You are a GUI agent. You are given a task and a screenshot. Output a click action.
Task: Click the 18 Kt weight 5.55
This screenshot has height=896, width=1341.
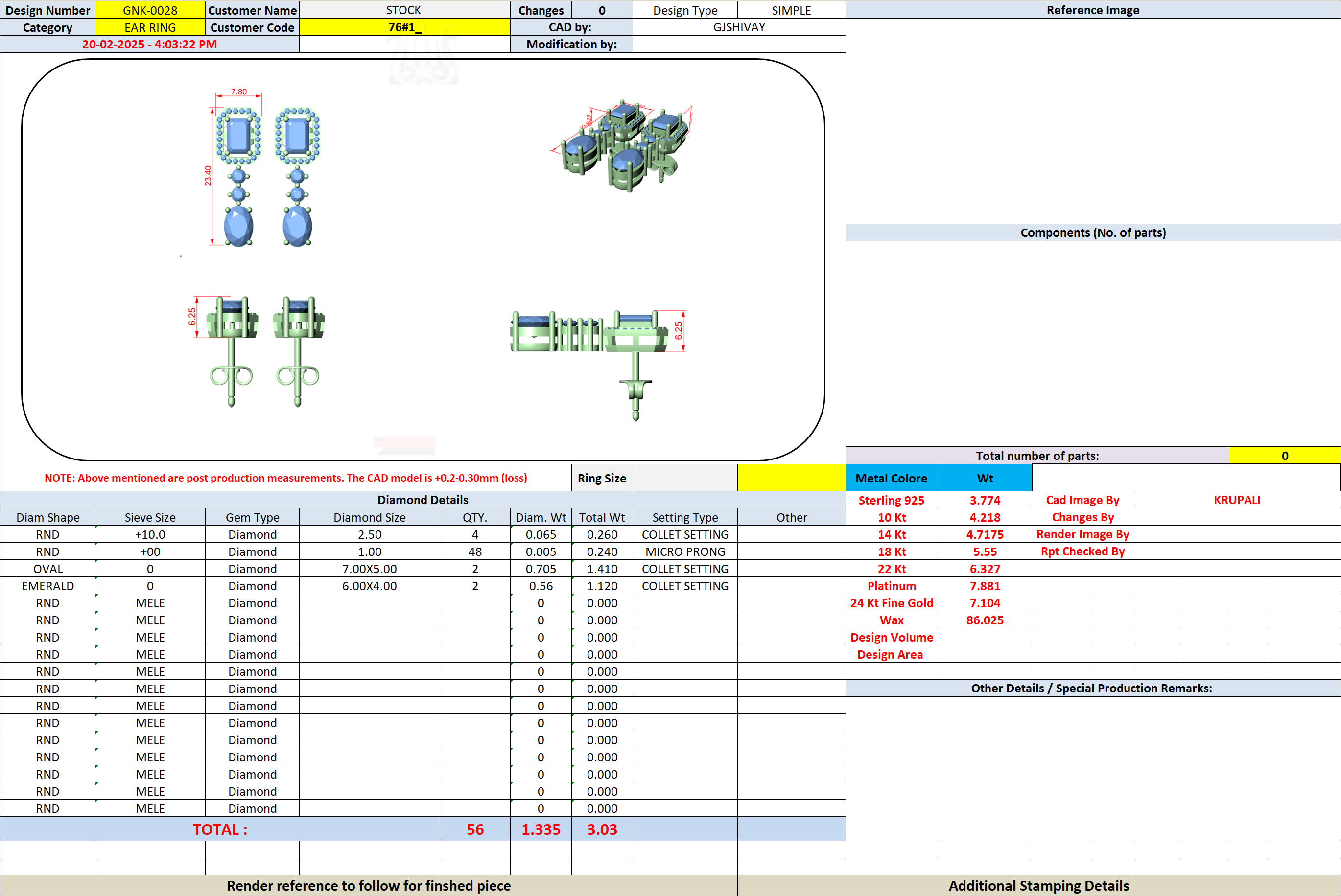(x=984, y=551)
